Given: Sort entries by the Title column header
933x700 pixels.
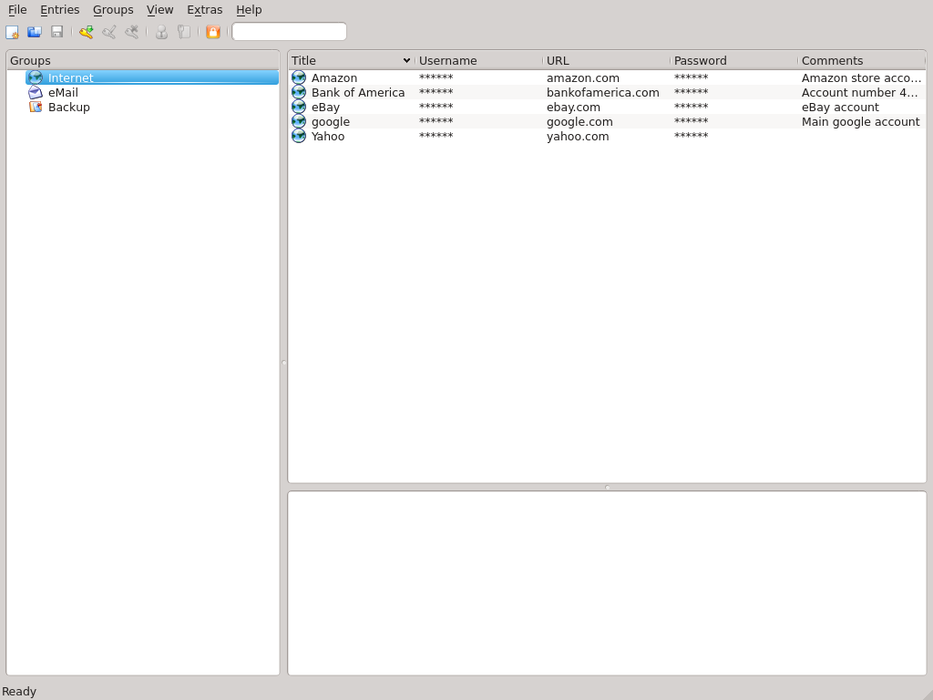Looking at the screenshot, I should tap(345, 61).
